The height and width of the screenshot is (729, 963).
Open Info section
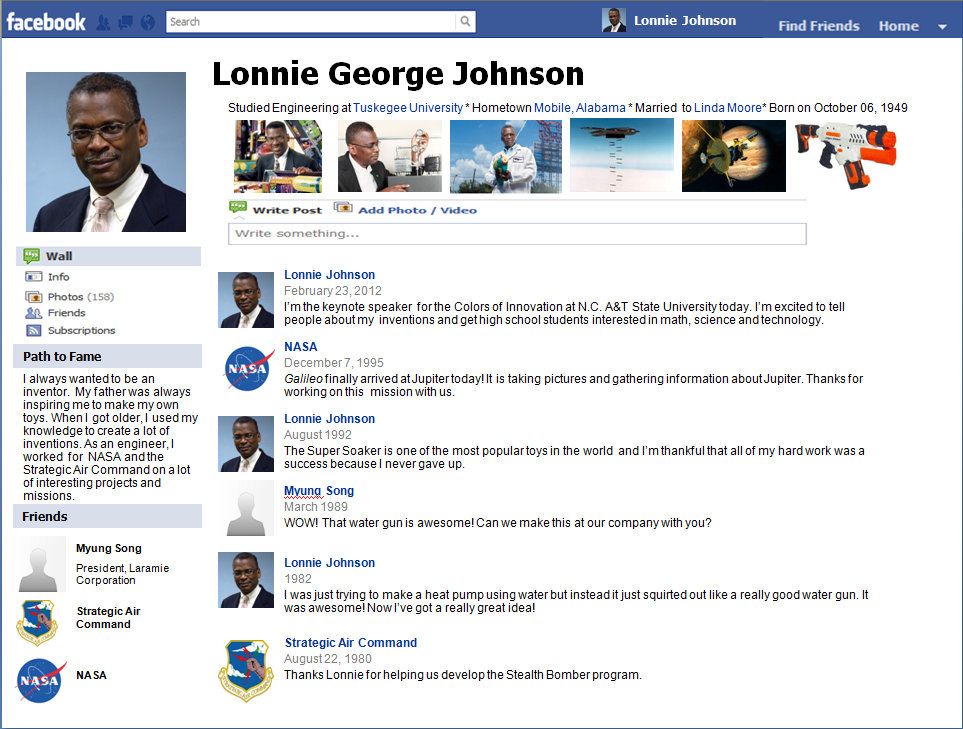coord(58,277)
